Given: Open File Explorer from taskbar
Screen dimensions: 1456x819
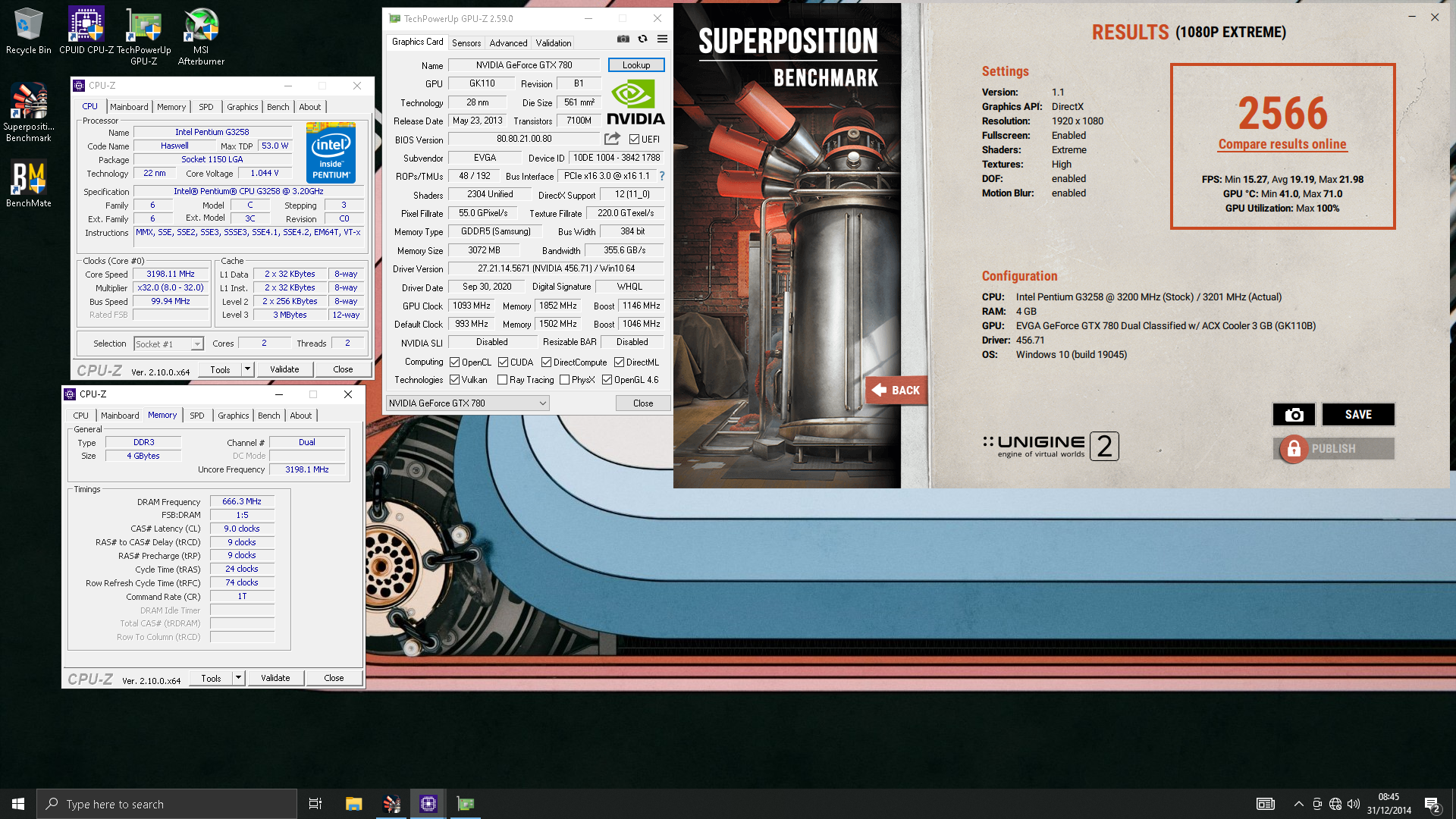Looking at the screenshot, I should click(x=353, y=804).
